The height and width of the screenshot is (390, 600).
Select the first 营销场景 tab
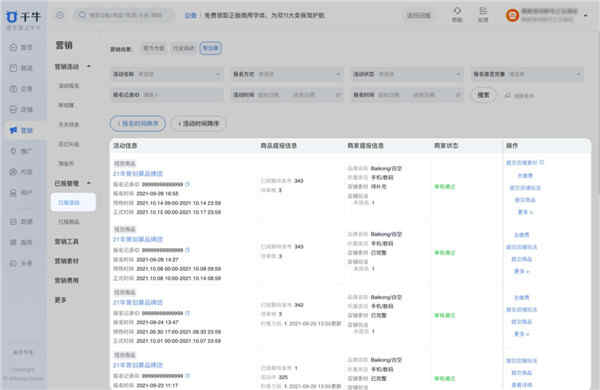154,48
